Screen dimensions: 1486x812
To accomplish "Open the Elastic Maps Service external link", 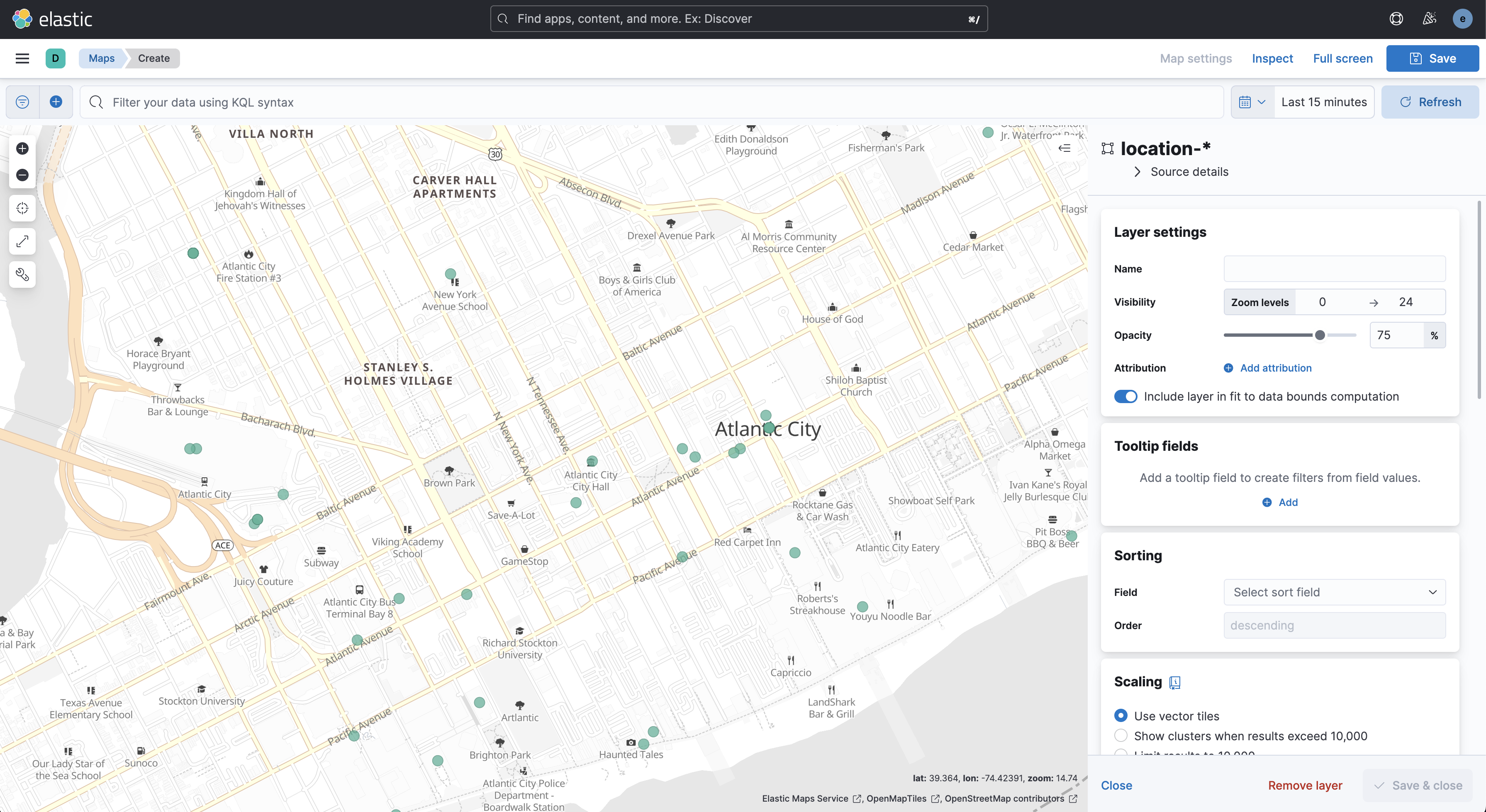I will coord(811,799).
